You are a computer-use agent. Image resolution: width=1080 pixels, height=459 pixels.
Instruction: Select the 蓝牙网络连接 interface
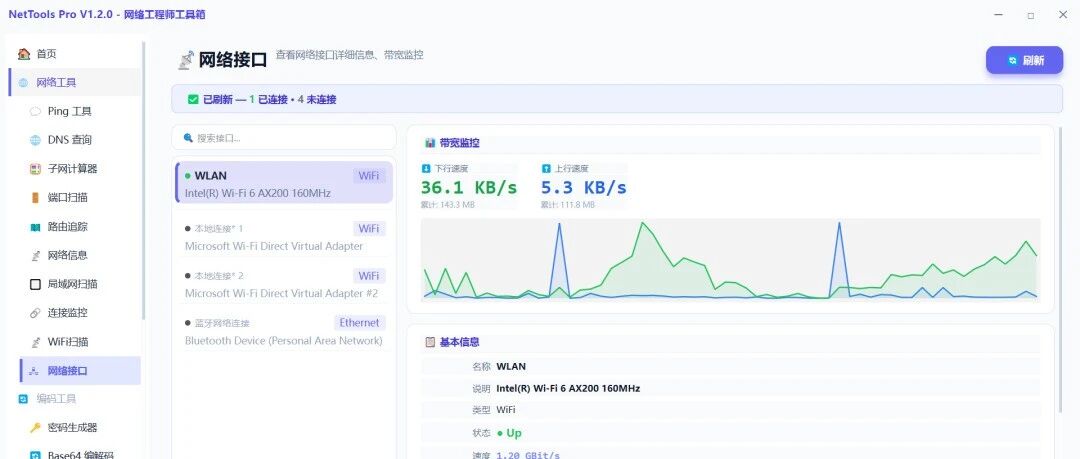click(284, 332)
